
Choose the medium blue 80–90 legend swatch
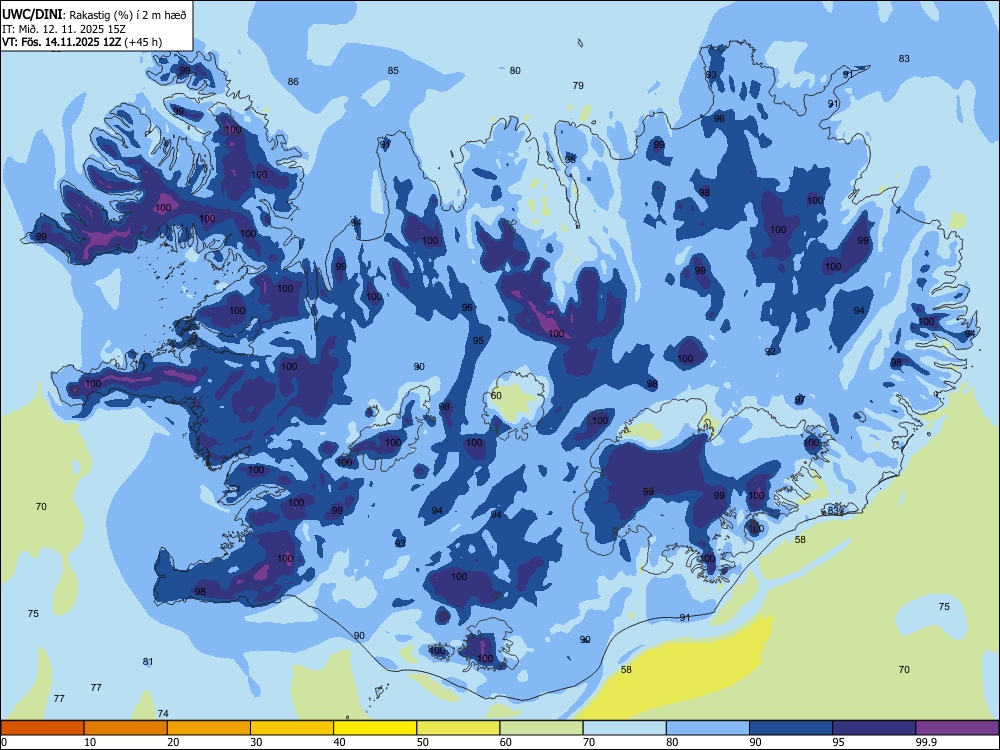click(x=708, y=728)
